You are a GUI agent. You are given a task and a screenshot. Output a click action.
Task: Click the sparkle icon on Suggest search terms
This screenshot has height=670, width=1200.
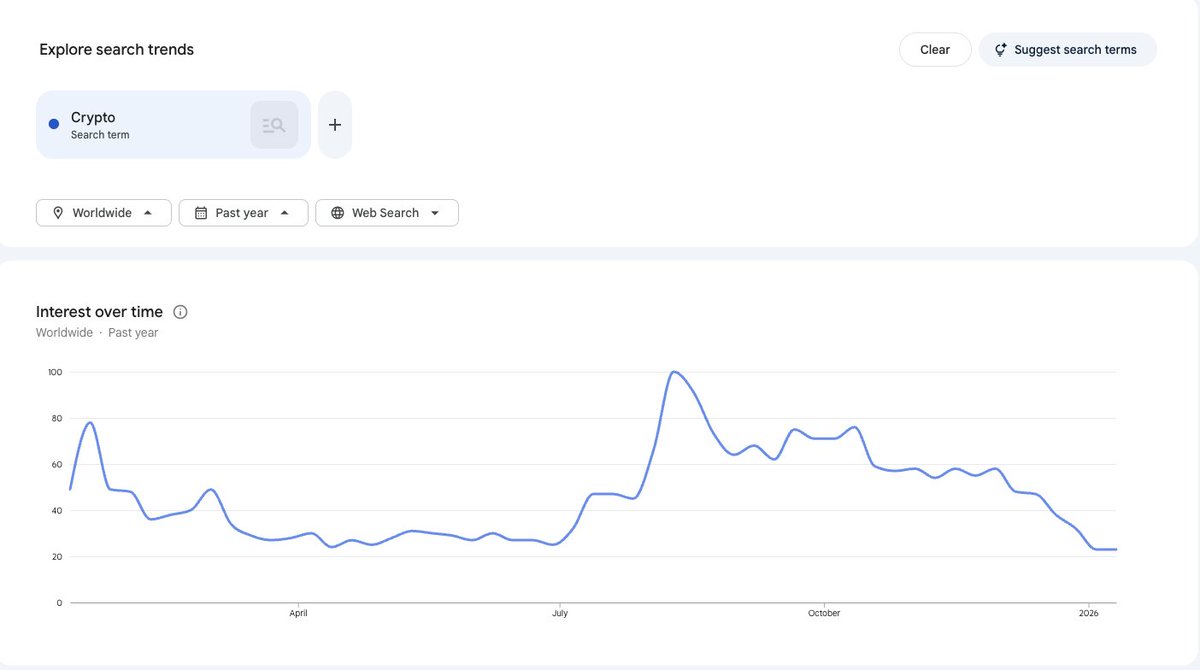(1000, 49)
